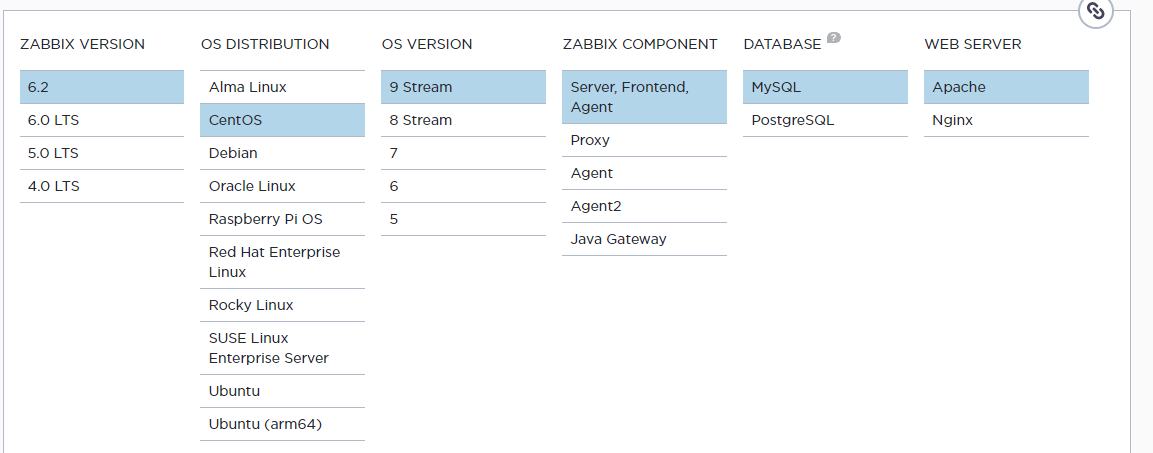
Task: Click the copy link icon
Action: click(x=1096, y=11)
